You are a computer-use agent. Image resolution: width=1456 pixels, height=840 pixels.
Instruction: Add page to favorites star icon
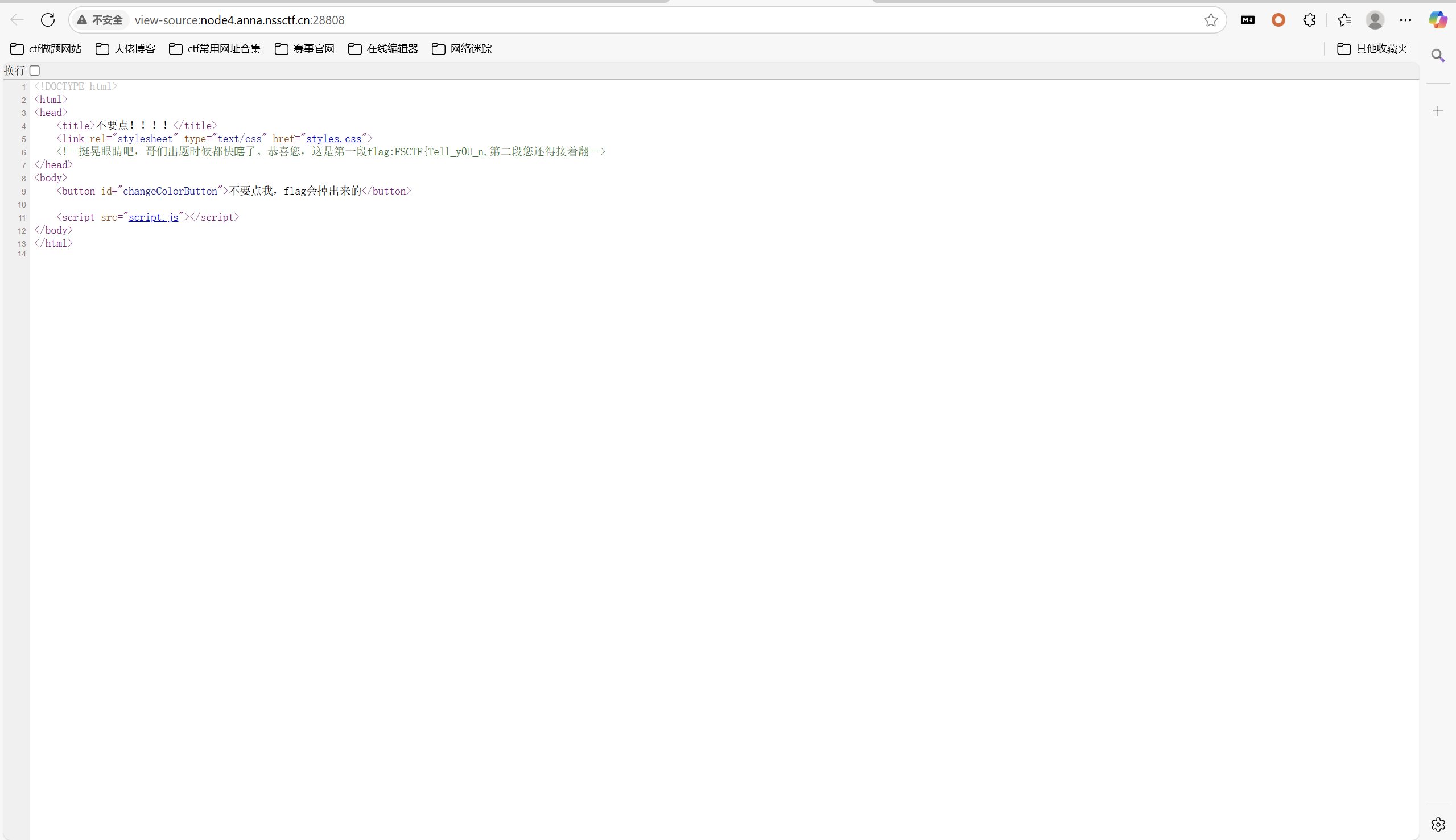pos(1211,20)
